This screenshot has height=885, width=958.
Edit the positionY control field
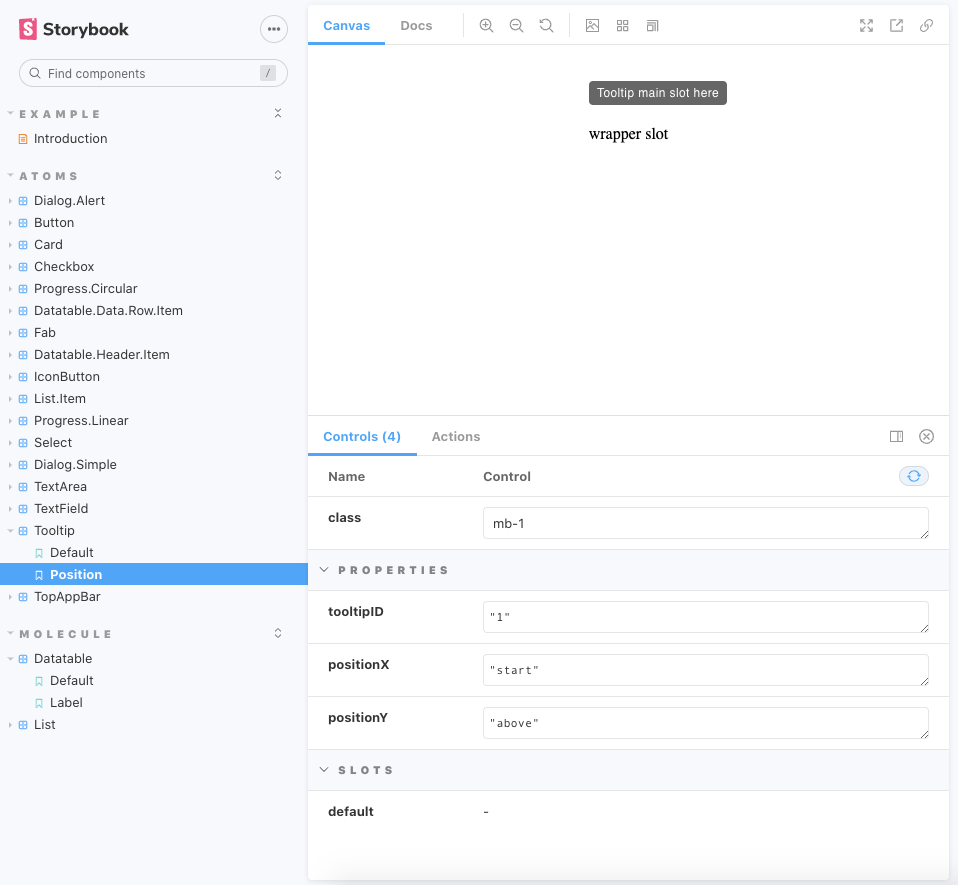[x=706, y=723]
